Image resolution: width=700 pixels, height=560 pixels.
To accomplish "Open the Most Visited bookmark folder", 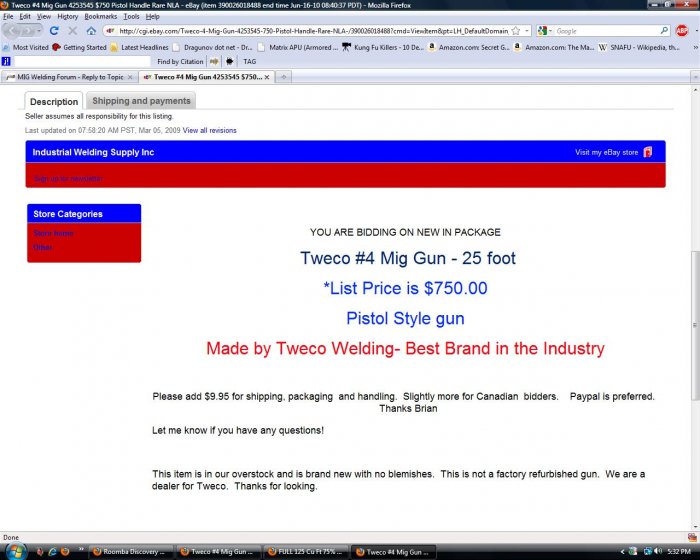I will 25,47.
